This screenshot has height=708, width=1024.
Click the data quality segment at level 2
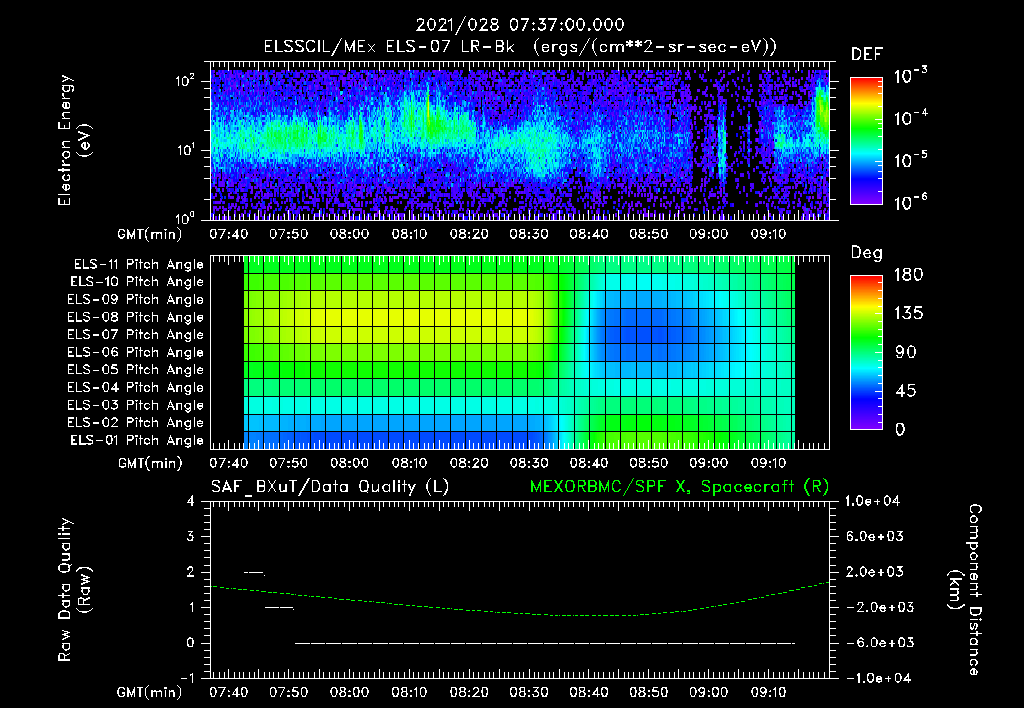click(x=254, y=573)
